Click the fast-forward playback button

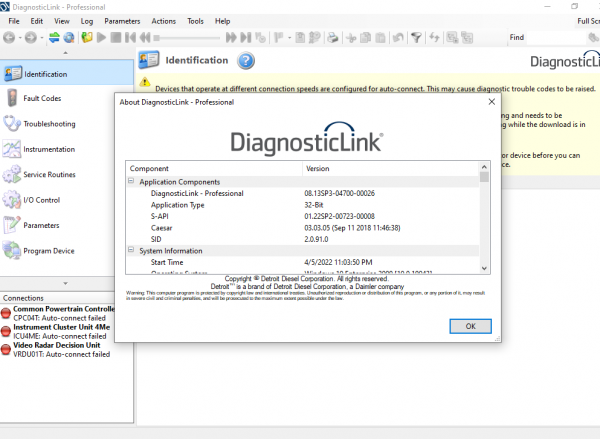pos(231,38)
